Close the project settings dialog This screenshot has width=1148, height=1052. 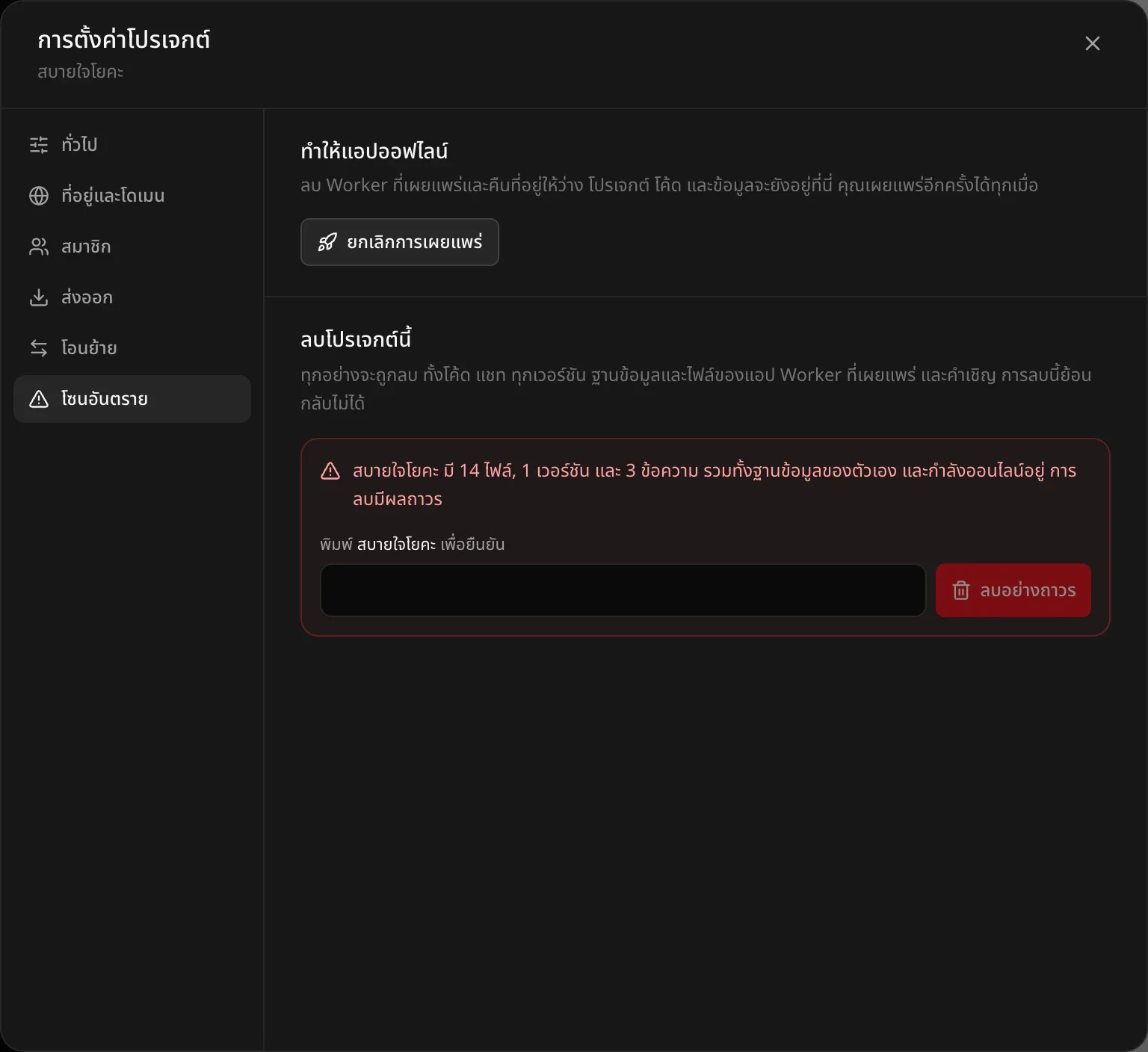pyautogui.click(x=1093, y=43)
